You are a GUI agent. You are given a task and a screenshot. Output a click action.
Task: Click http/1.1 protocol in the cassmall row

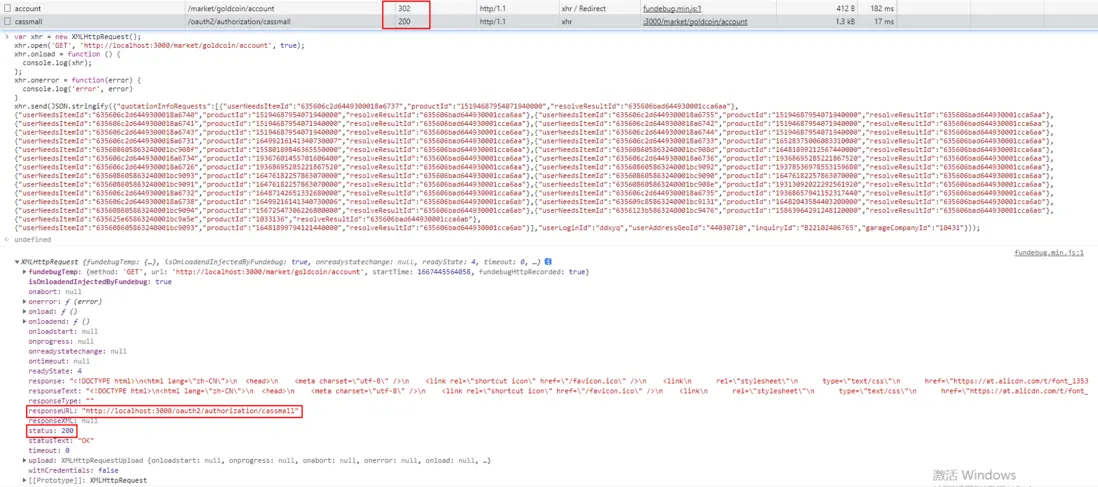492,22
